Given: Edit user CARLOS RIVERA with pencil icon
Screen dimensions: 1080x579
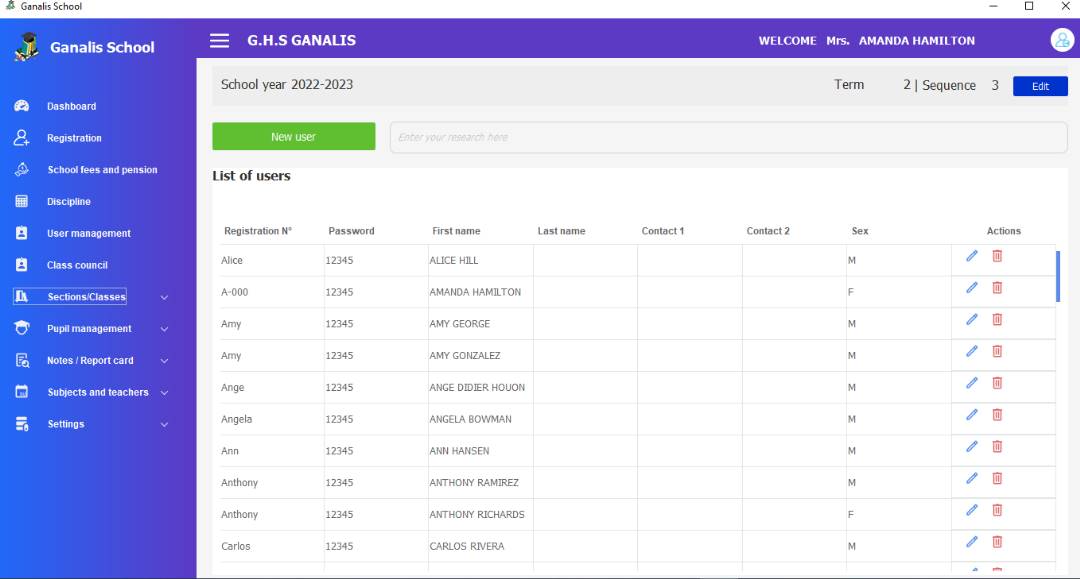Looking at the screenshot, I should pos(972,542).
